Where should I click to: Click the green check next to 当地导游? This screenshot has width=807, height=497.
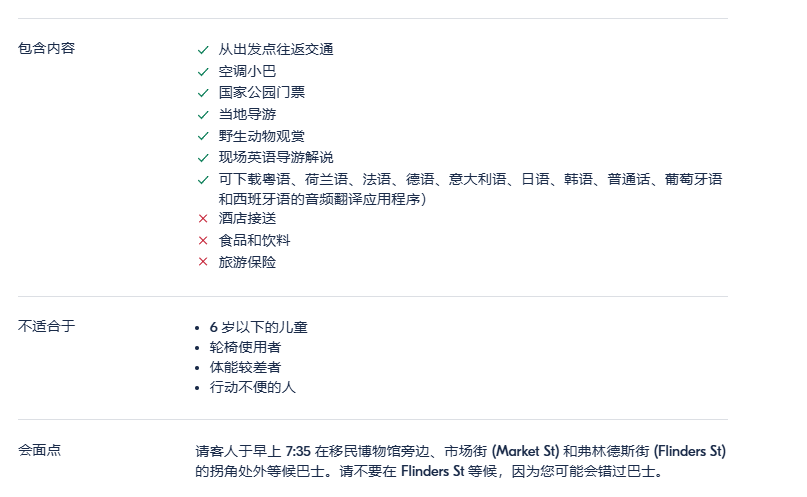[203, 115]
